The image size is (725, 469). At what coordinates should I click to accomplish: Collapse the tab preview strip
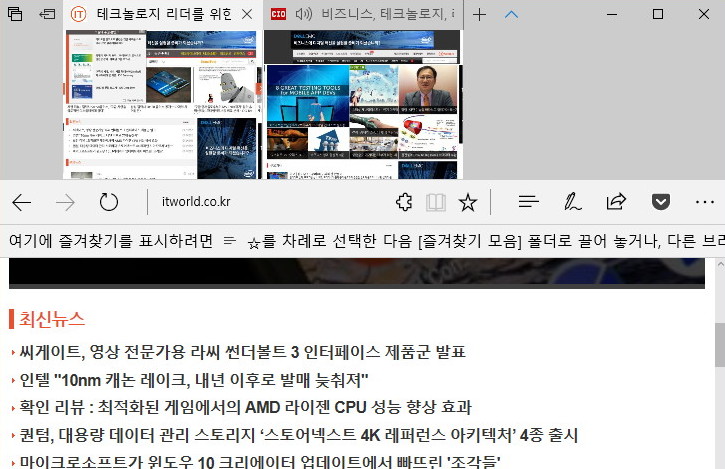tap(511, 15)
